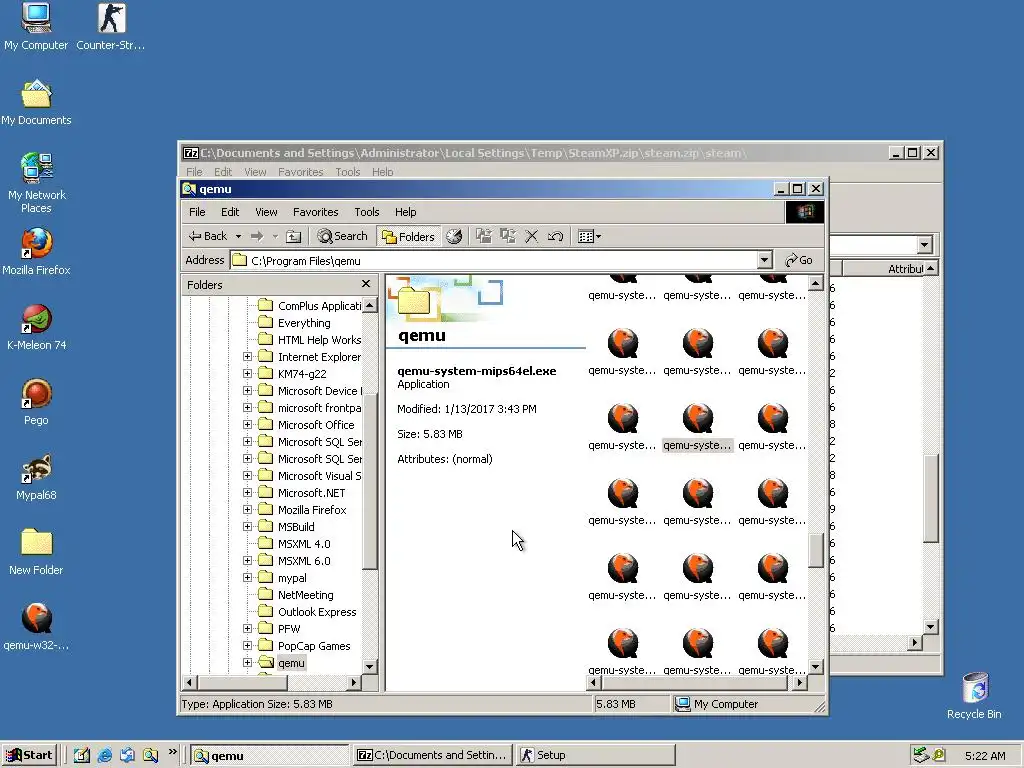The height and width of the screenshot is (768, 1024).
Task: Select the K-Meleon 74 desktop shortcut
Action: 36,327
